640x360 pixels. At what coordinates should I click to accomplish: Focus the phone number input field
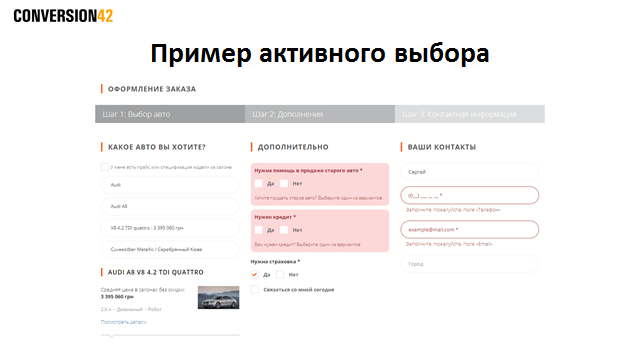pos(469,195)
